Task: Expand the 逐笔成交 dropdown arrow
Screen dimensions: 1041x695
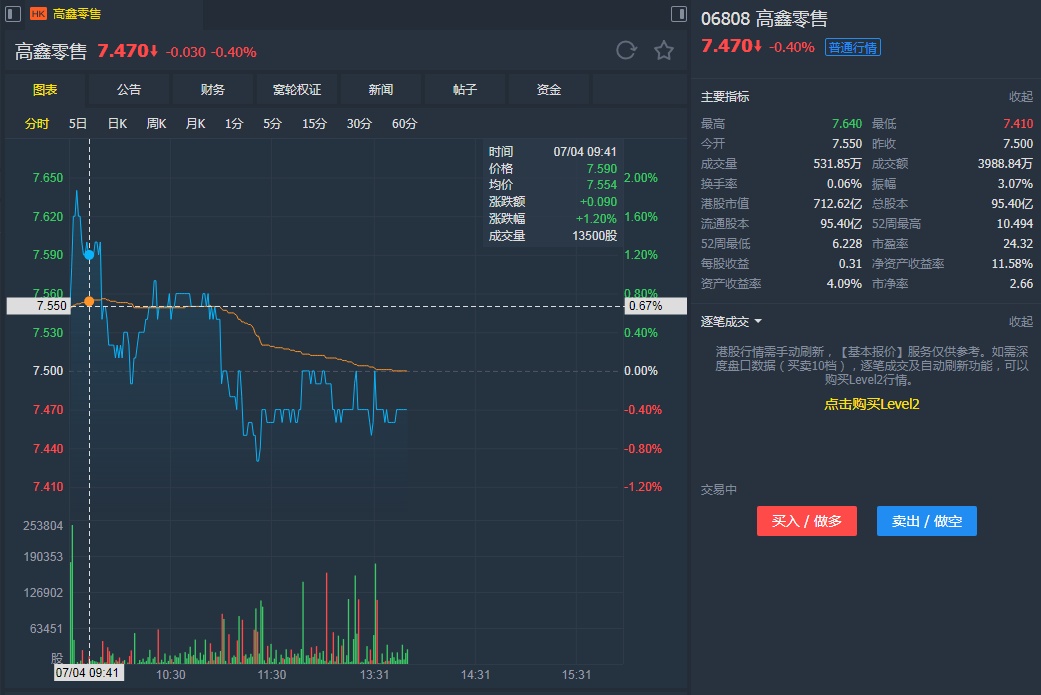Action: click(758, 322)
